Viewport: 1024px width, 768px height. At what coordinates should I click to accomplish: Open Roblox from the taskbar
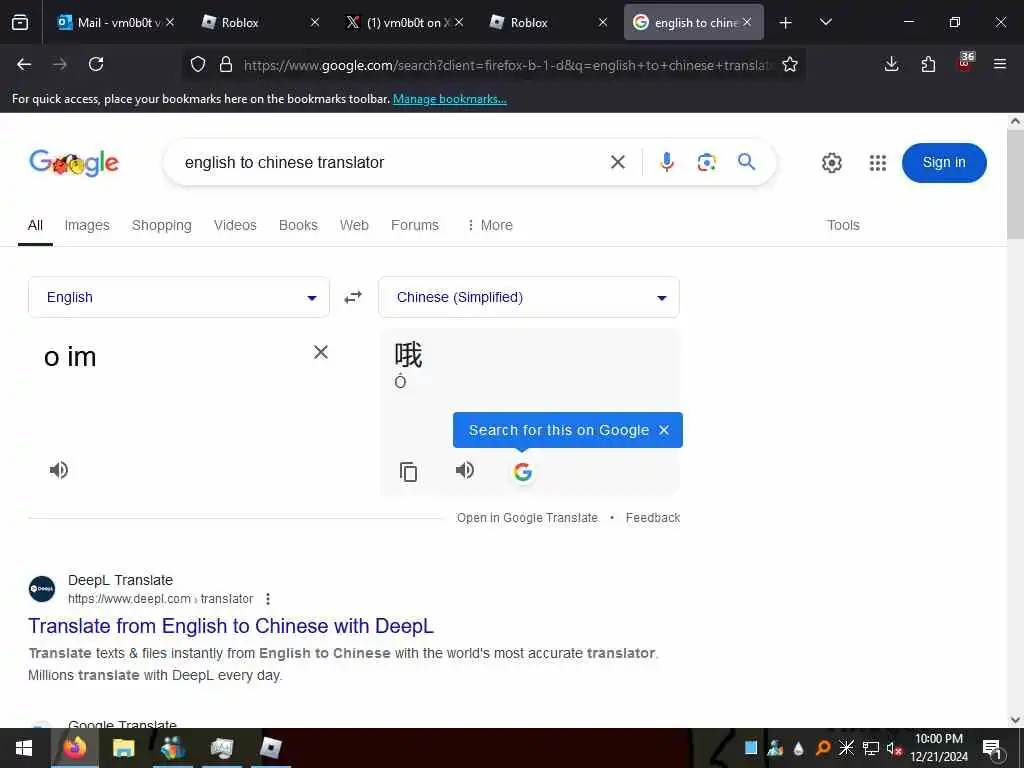click(x=270, y=748)
